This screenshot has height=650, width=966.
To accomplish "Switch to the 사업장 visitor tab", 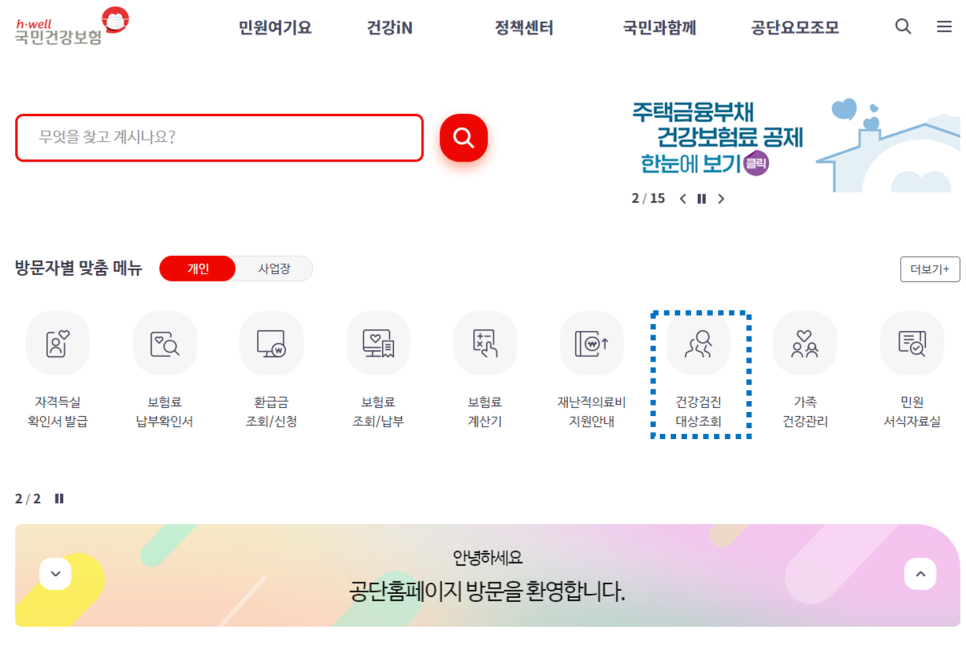I will tap(274, 269).
